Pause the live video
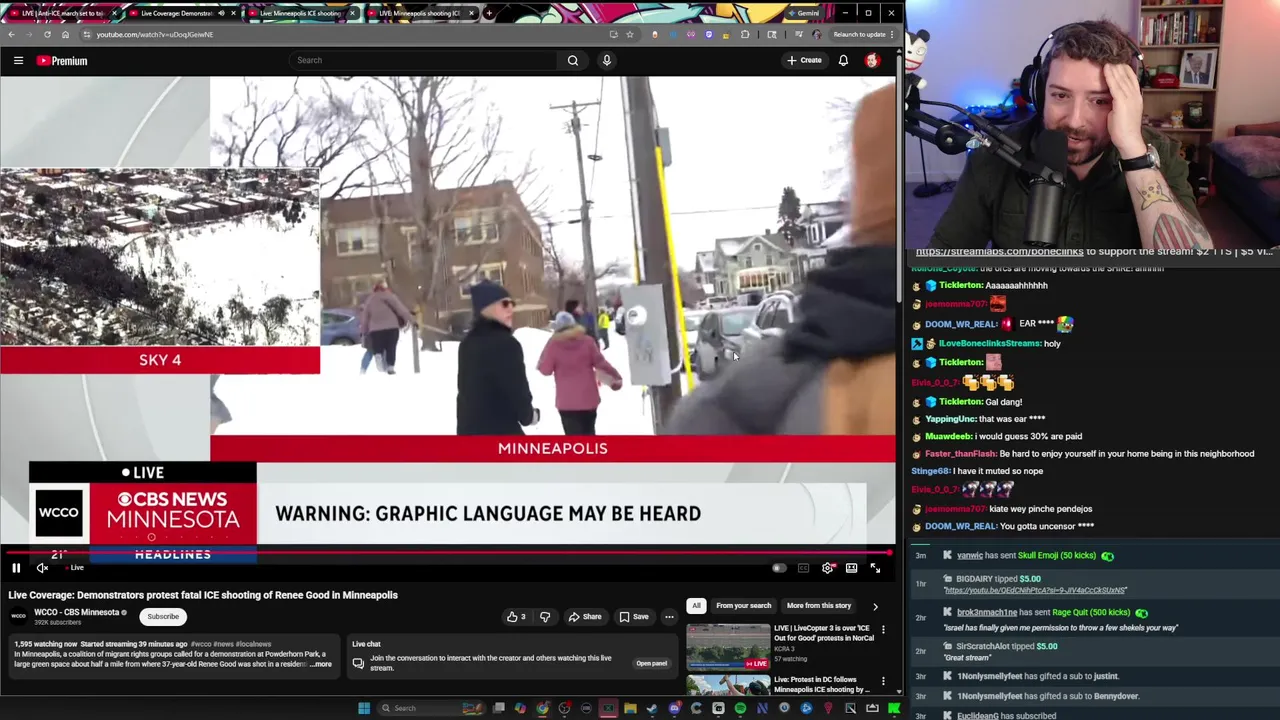Screen dimensions: 1280x720 (x=16, y=568)
